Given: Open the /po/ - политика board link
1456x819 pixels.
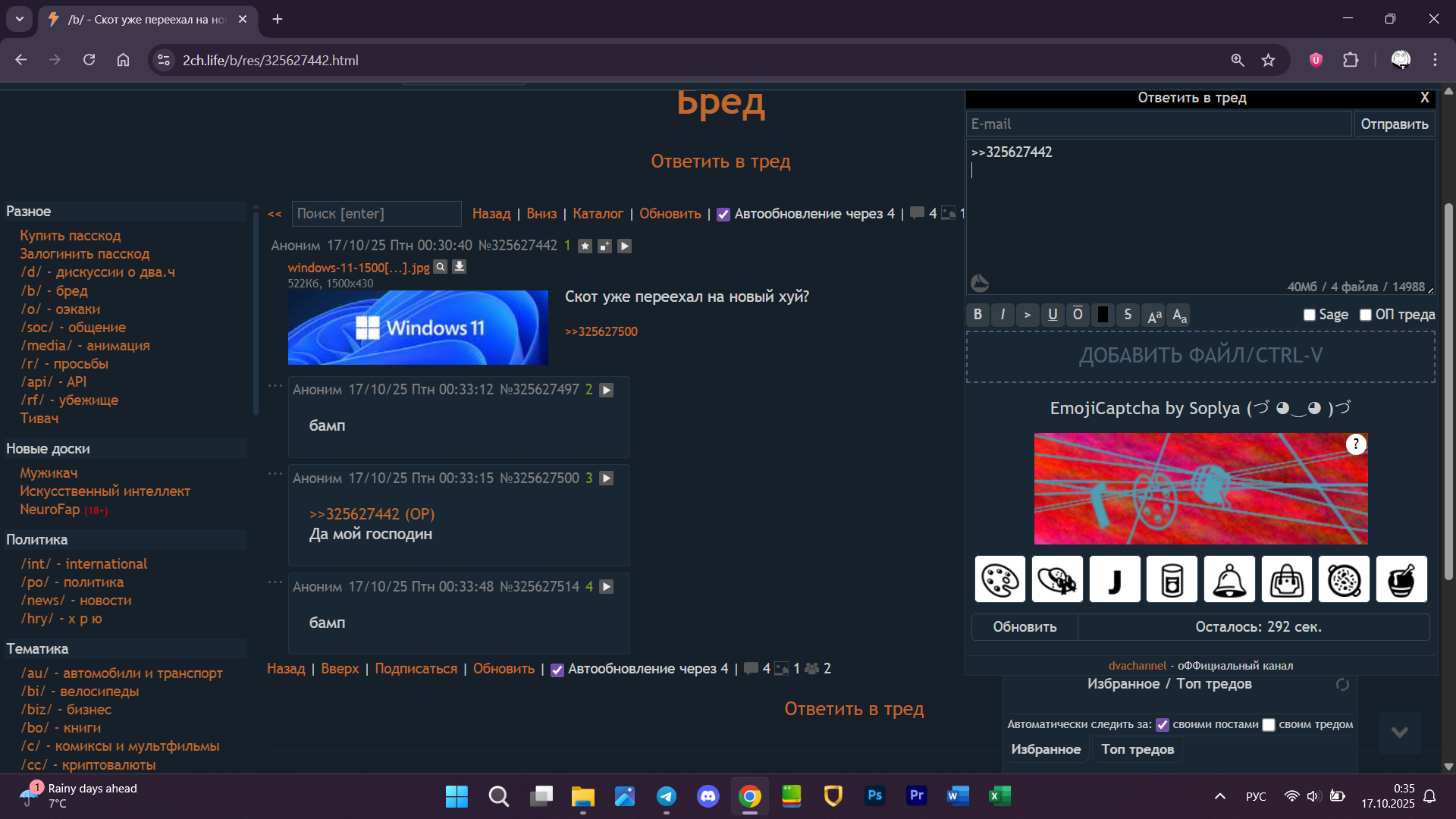Looking at the screenshot, I should pyautogui.click(x=72, y=582).
